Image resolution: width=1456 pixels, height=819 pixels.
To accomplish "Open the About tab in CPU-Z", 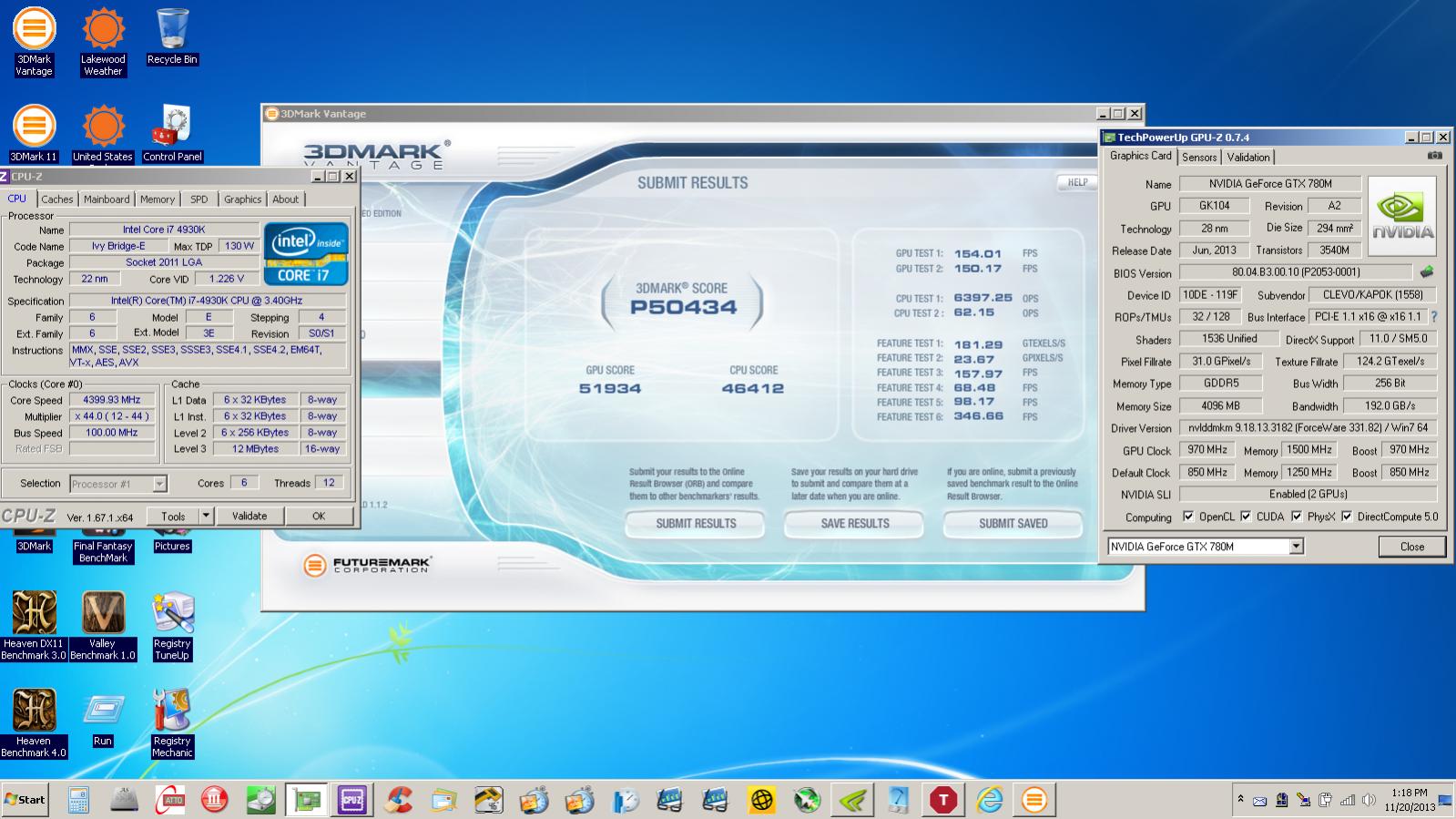I will pos(285,200).
